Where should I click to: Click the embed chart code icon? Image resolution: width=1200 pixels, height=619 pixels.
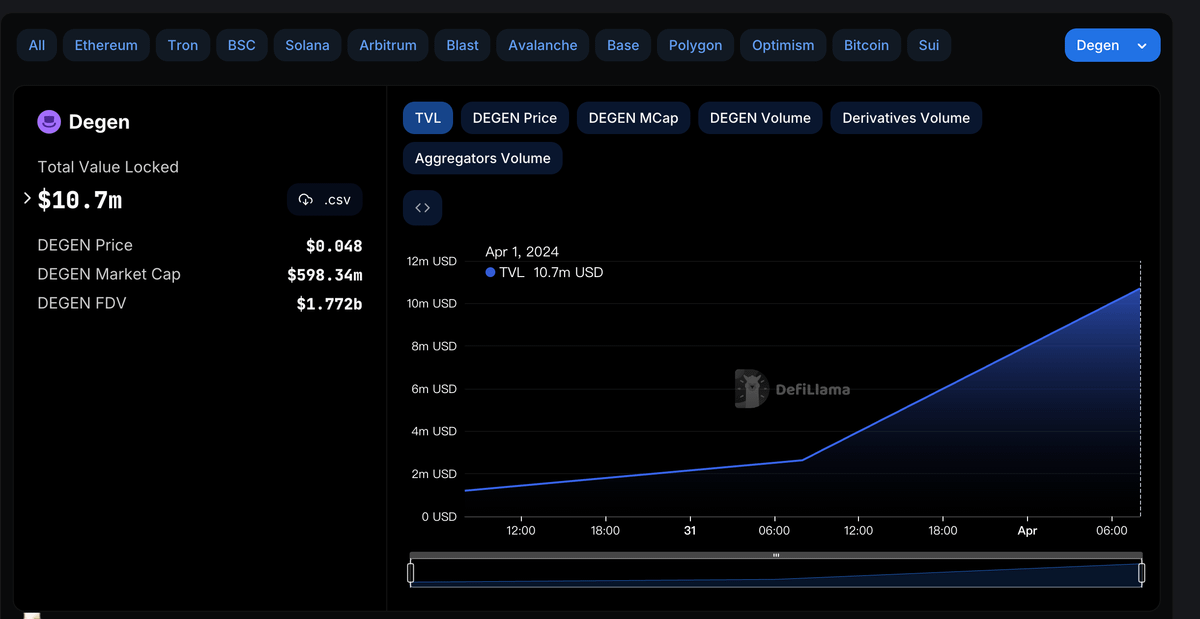pyautogui.click(x=422, y=208)
